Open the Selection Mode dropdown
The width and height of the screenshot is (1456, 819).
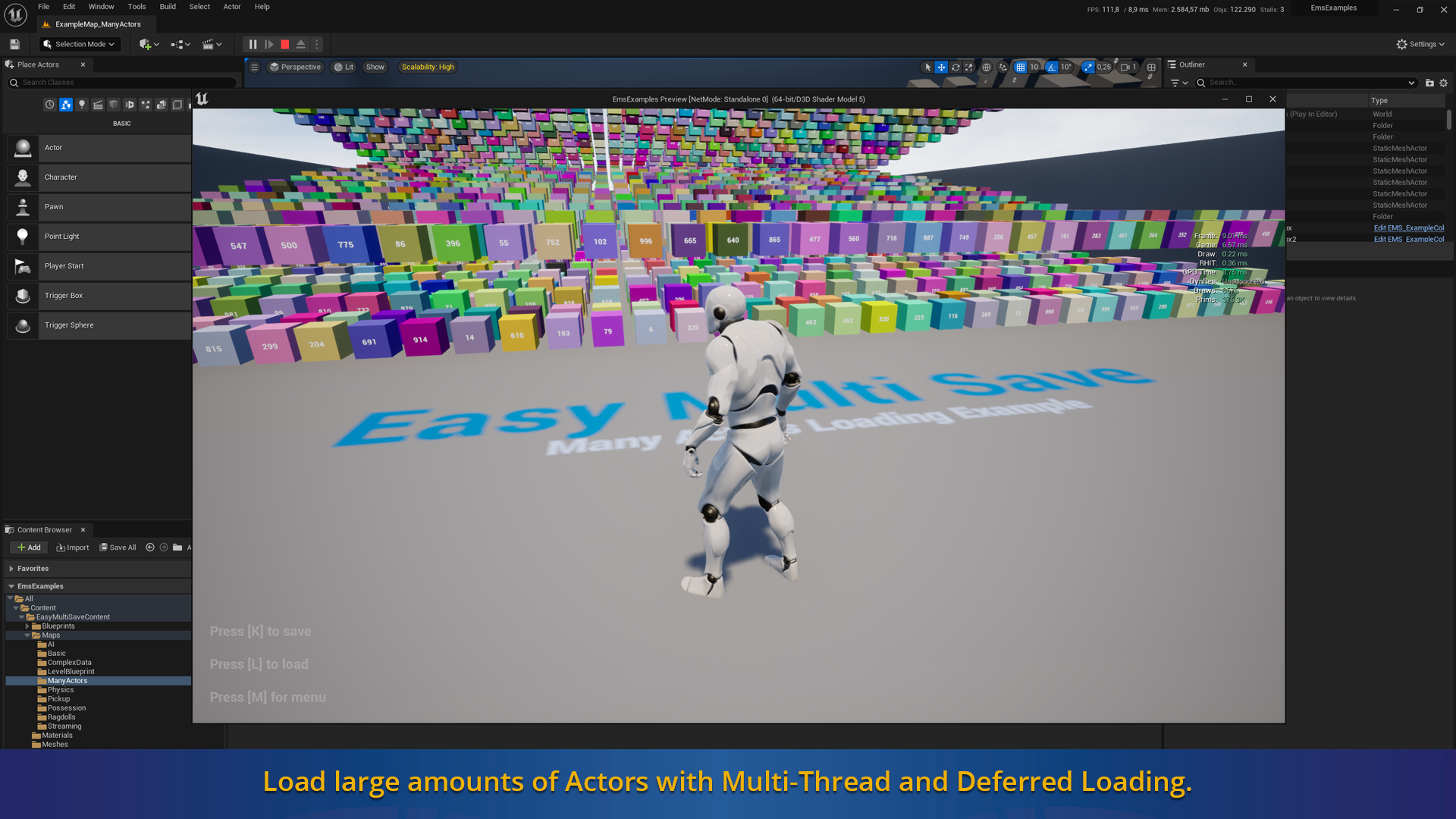80,45
